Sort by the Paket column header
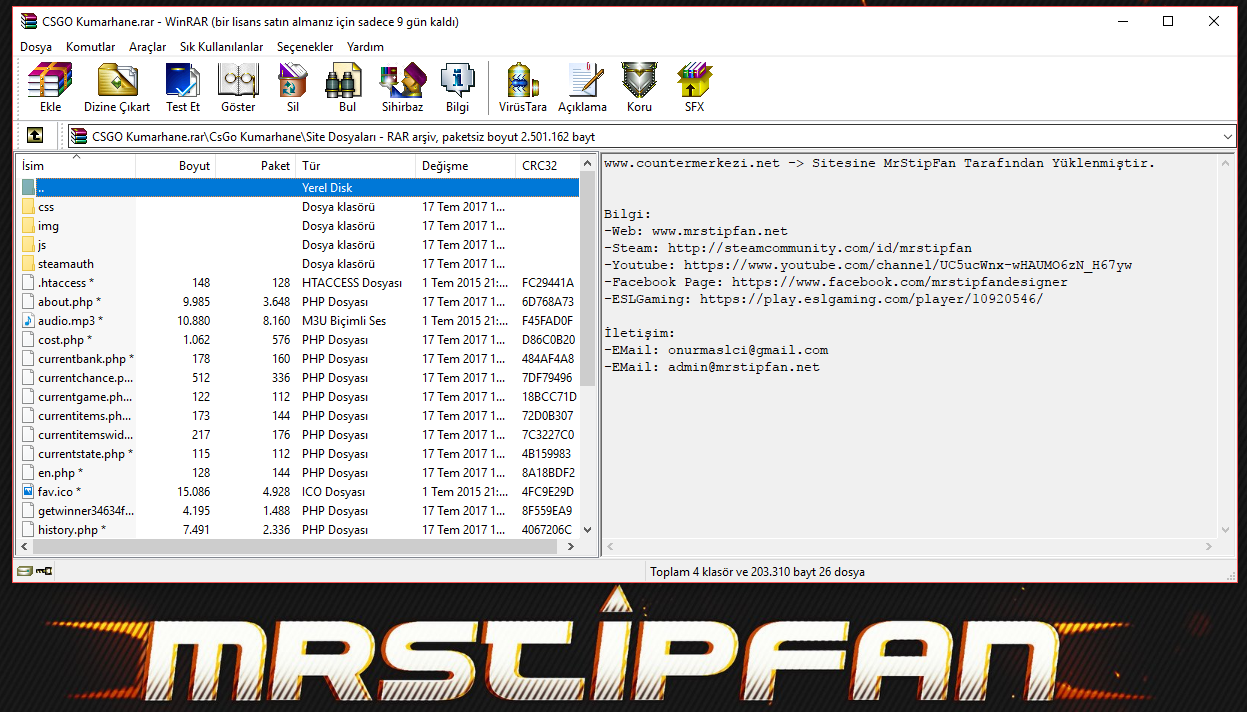Screen dimensions: 1247x712 (255, 166)
